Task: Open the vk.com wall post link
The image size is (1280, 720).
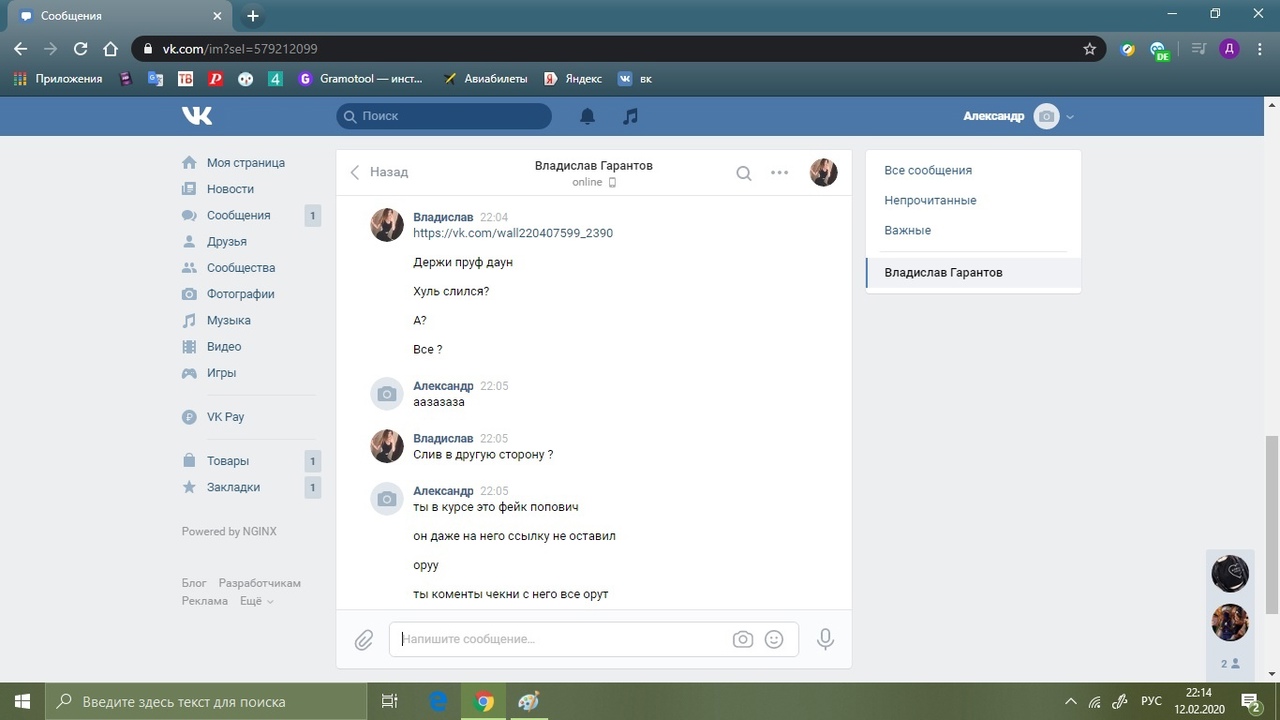Action: coord(513,233)
